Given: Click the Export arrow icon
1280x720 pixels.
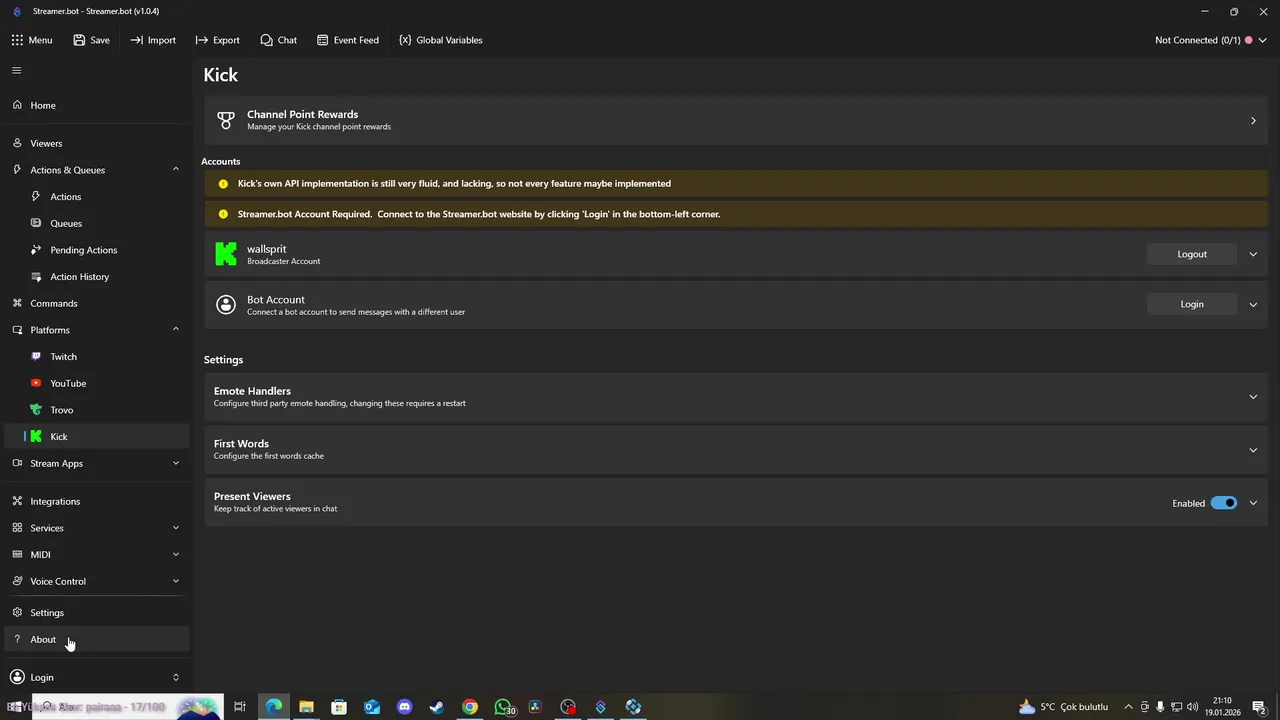Looking at the screenshot, I should [202, 40].
